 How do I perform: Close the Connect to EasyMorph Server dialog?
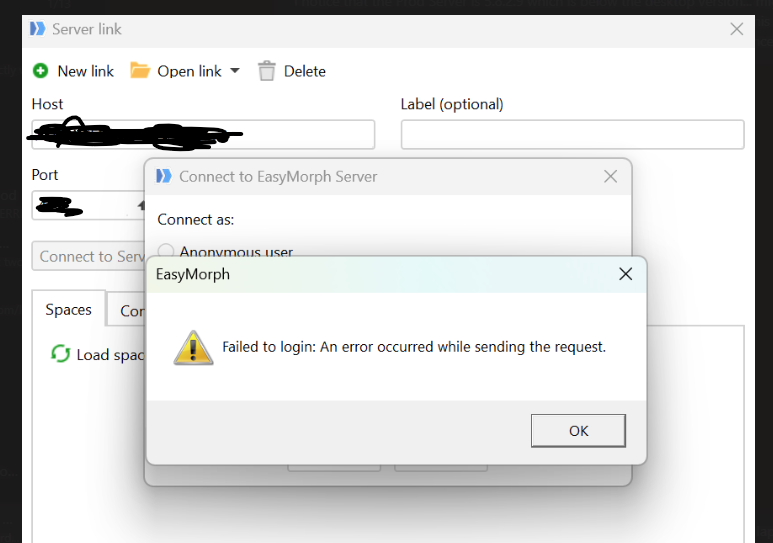610,177
